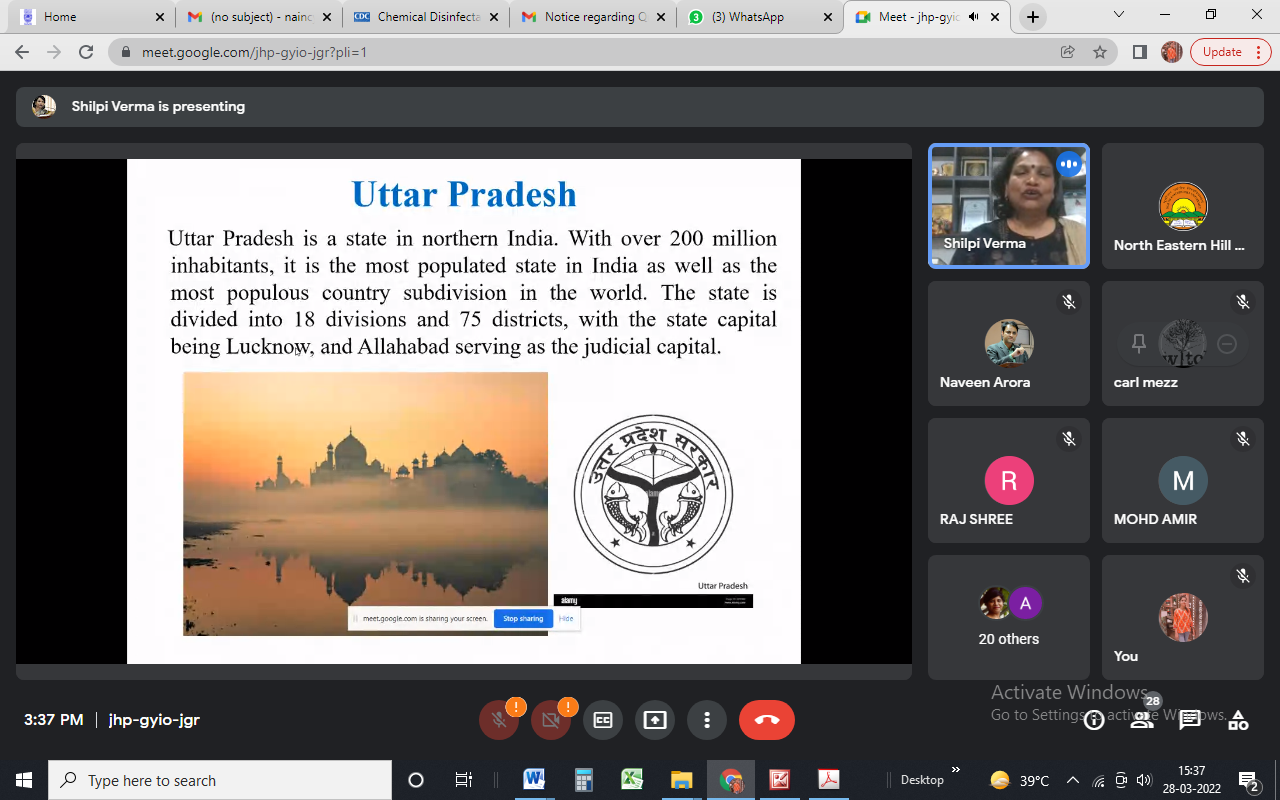Go back to the previous page

22,52
